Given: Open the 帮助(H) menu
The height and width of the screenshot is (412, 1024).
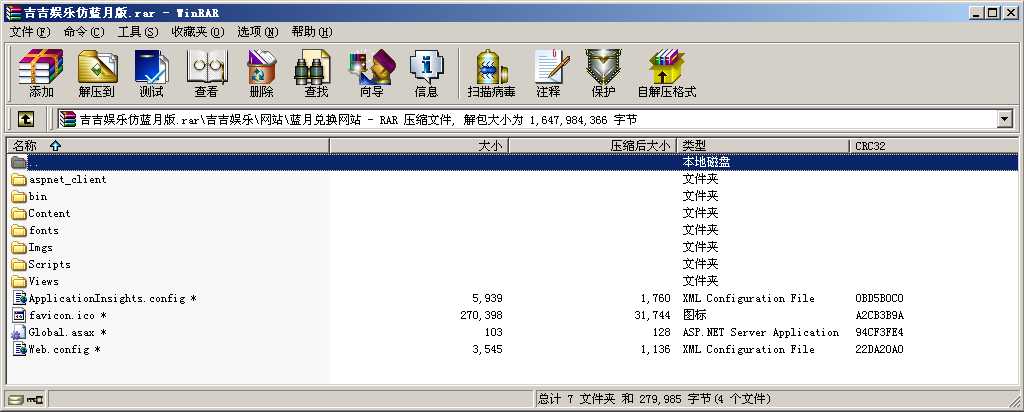Looking at the screenshot, I should coord(312,32).
